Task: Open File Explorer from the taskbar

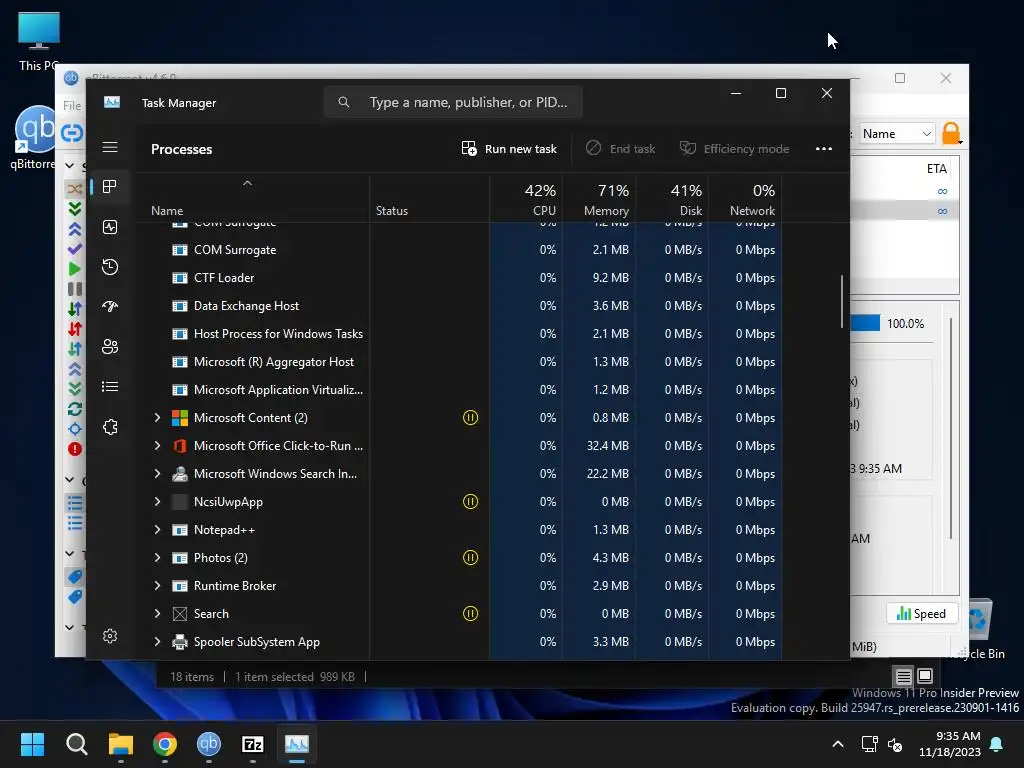Action: click(x=121, y=744)
